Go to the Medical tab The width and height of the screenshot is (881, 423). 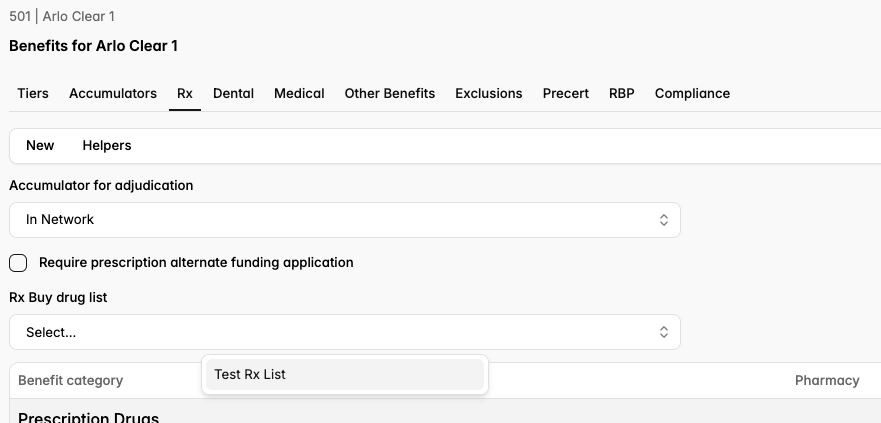[299, 93]
